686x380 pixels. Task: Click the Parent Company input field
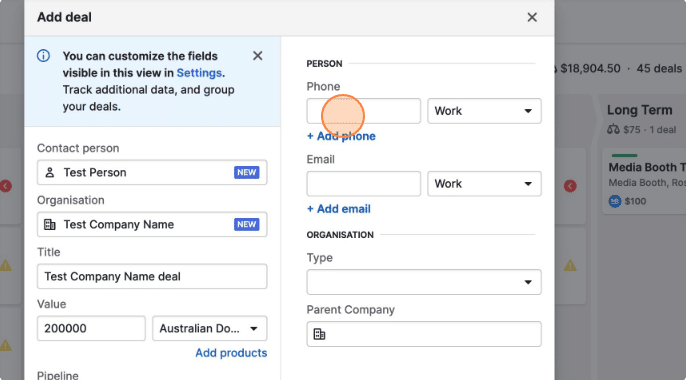click(424, 334)
